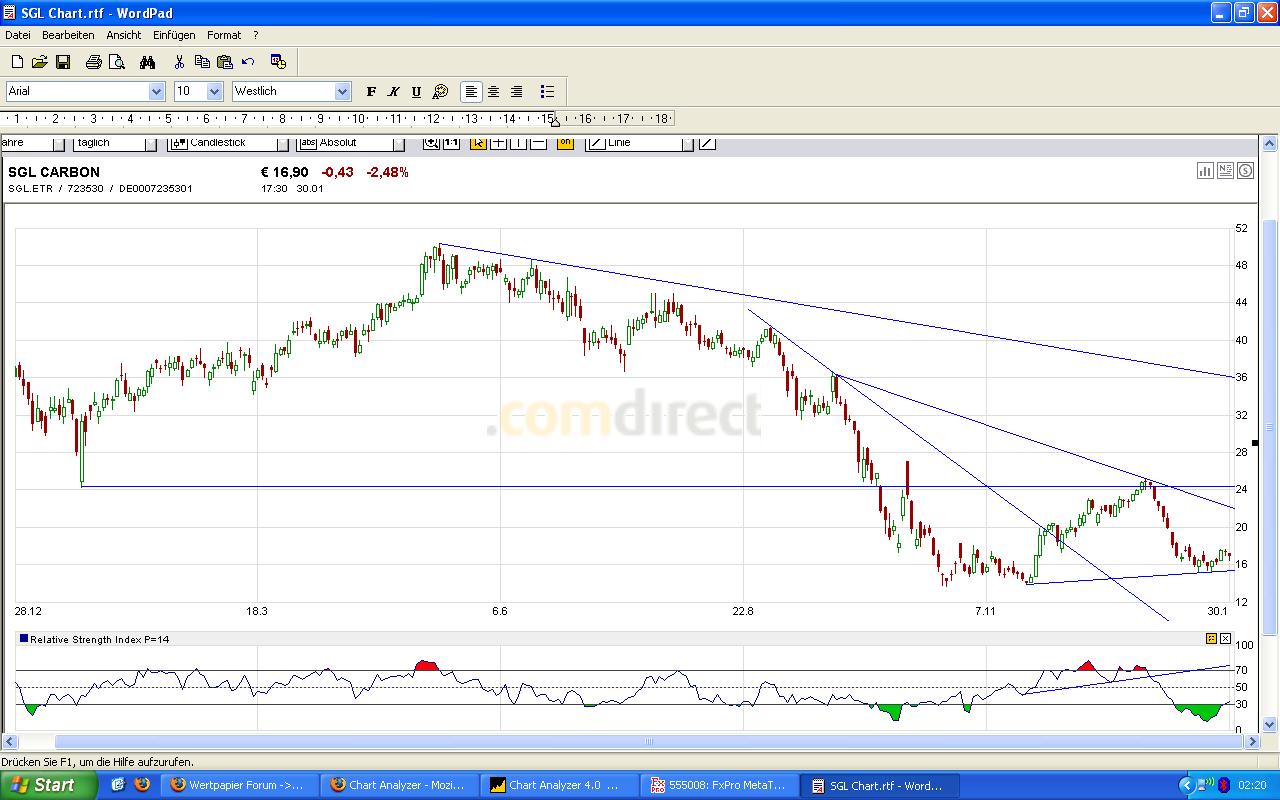Screen dimensions: 1280x800
Task: Align text left
Action: [471, 92]
